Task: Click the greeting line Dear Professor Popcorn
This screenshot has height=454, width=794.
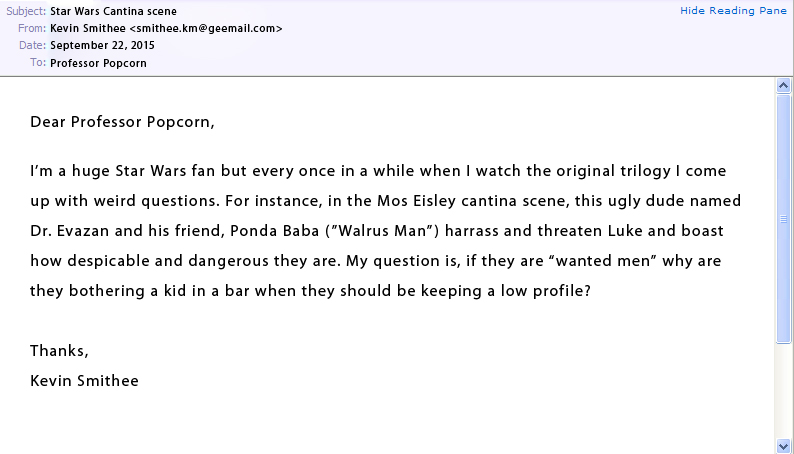Action: 122,123
